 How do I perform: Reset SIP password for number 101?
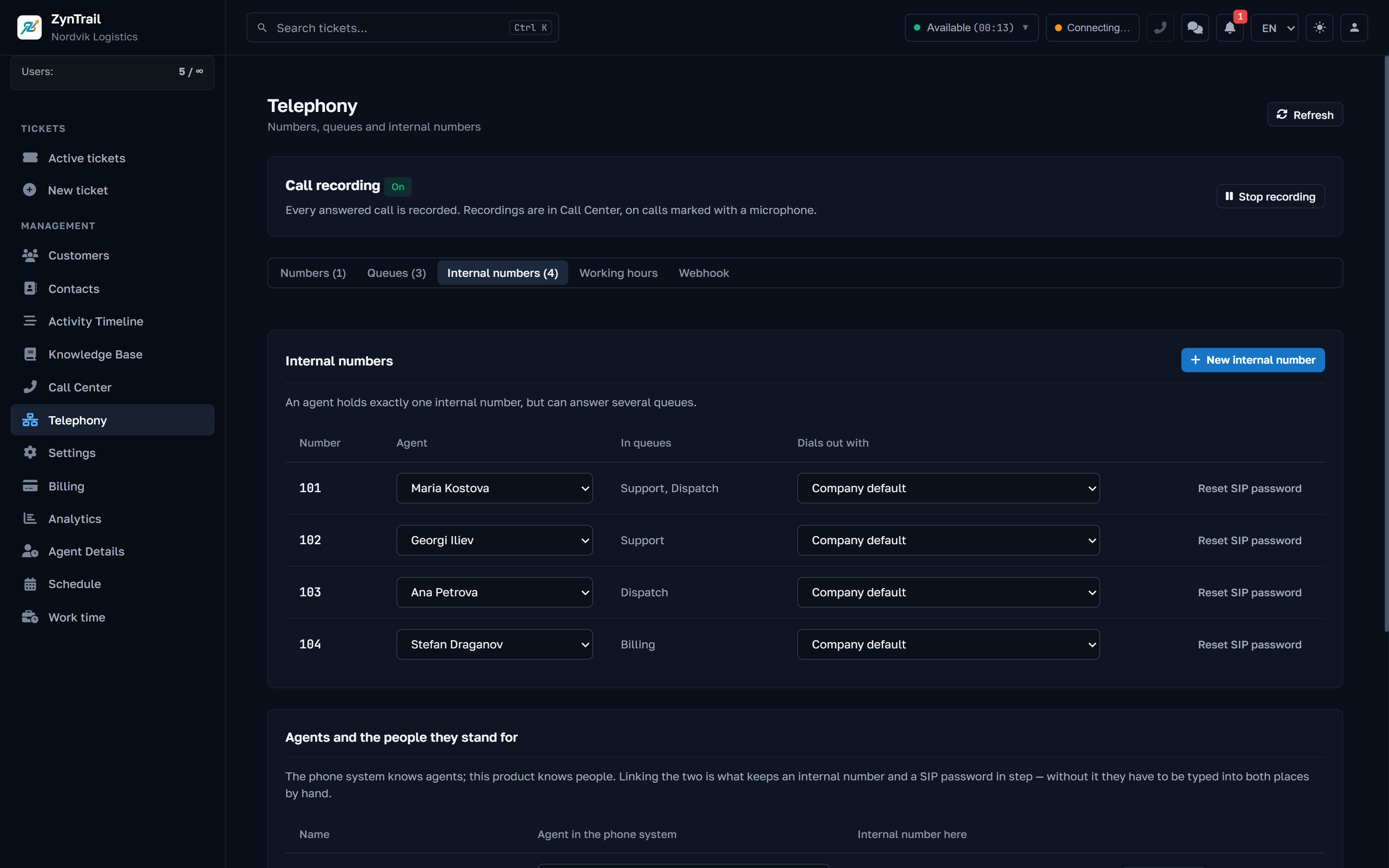pos(1250,489)
